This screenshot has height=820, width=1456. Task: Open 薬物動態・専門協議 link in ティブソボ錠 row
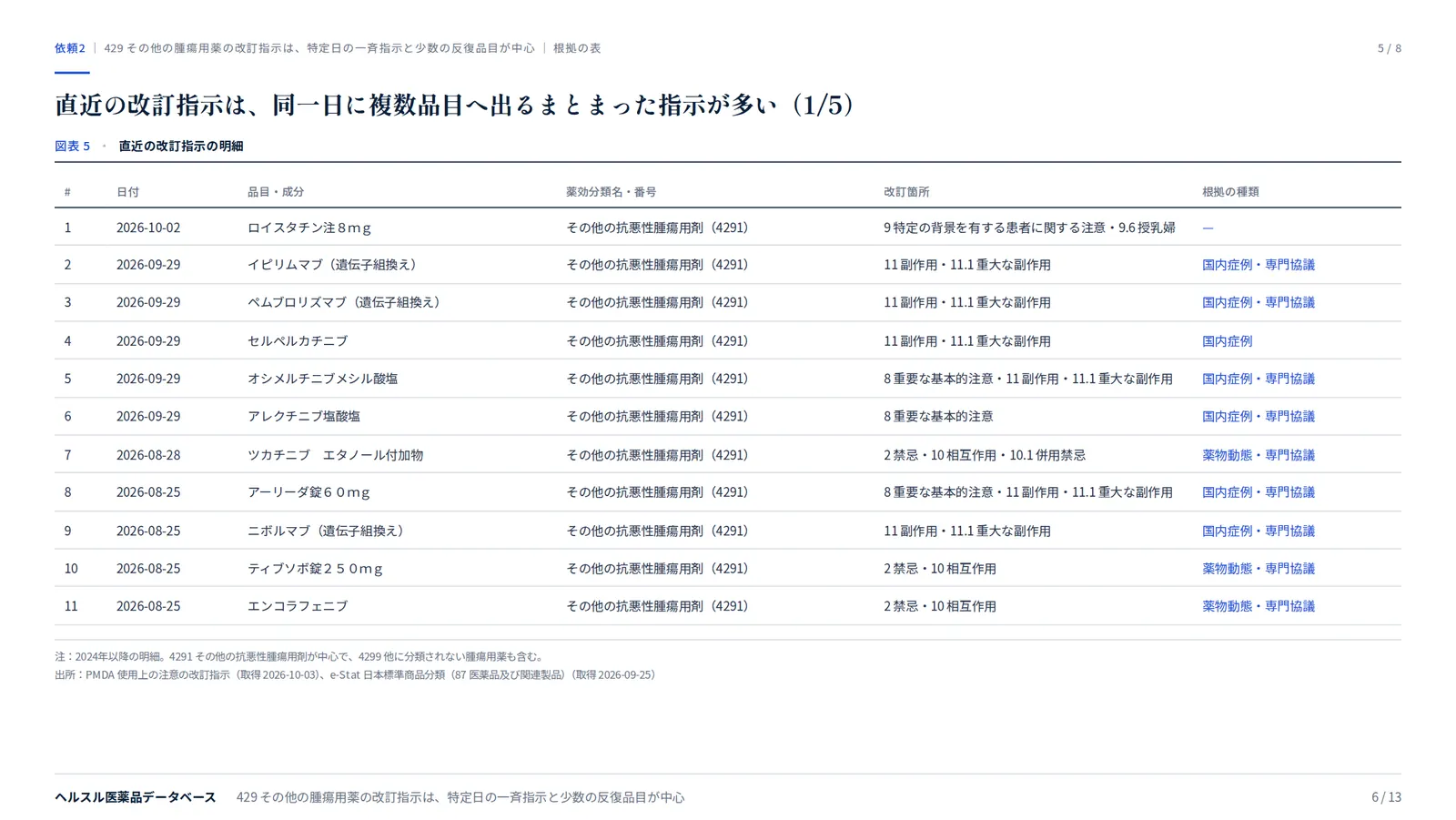click(1259, 569)
